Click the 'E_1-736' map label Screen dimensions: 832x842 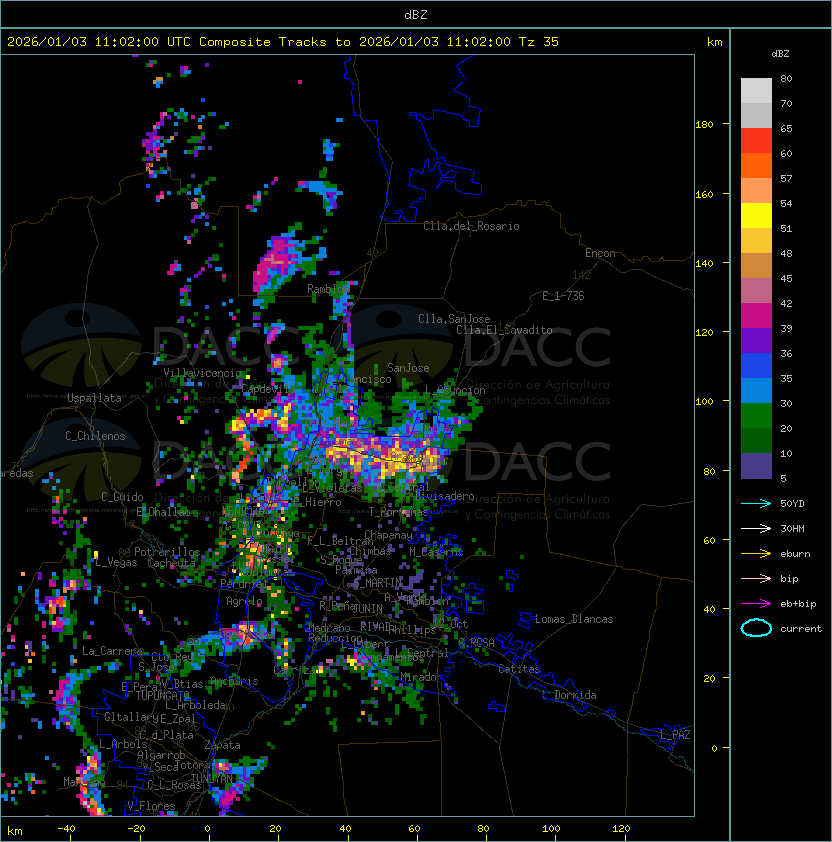pyautogui.click(x=563, y=295)
